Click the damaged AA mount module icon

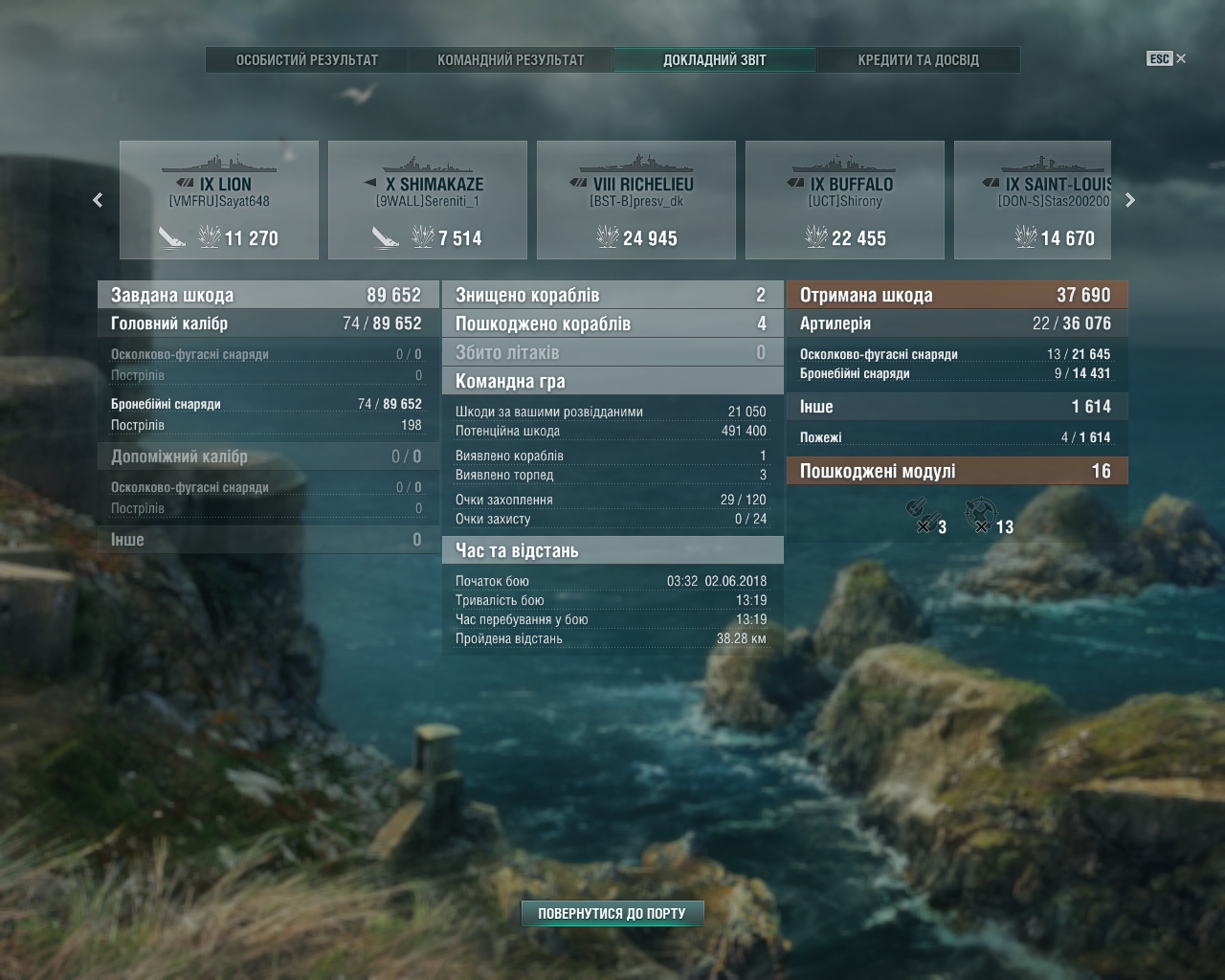[980, 516]
